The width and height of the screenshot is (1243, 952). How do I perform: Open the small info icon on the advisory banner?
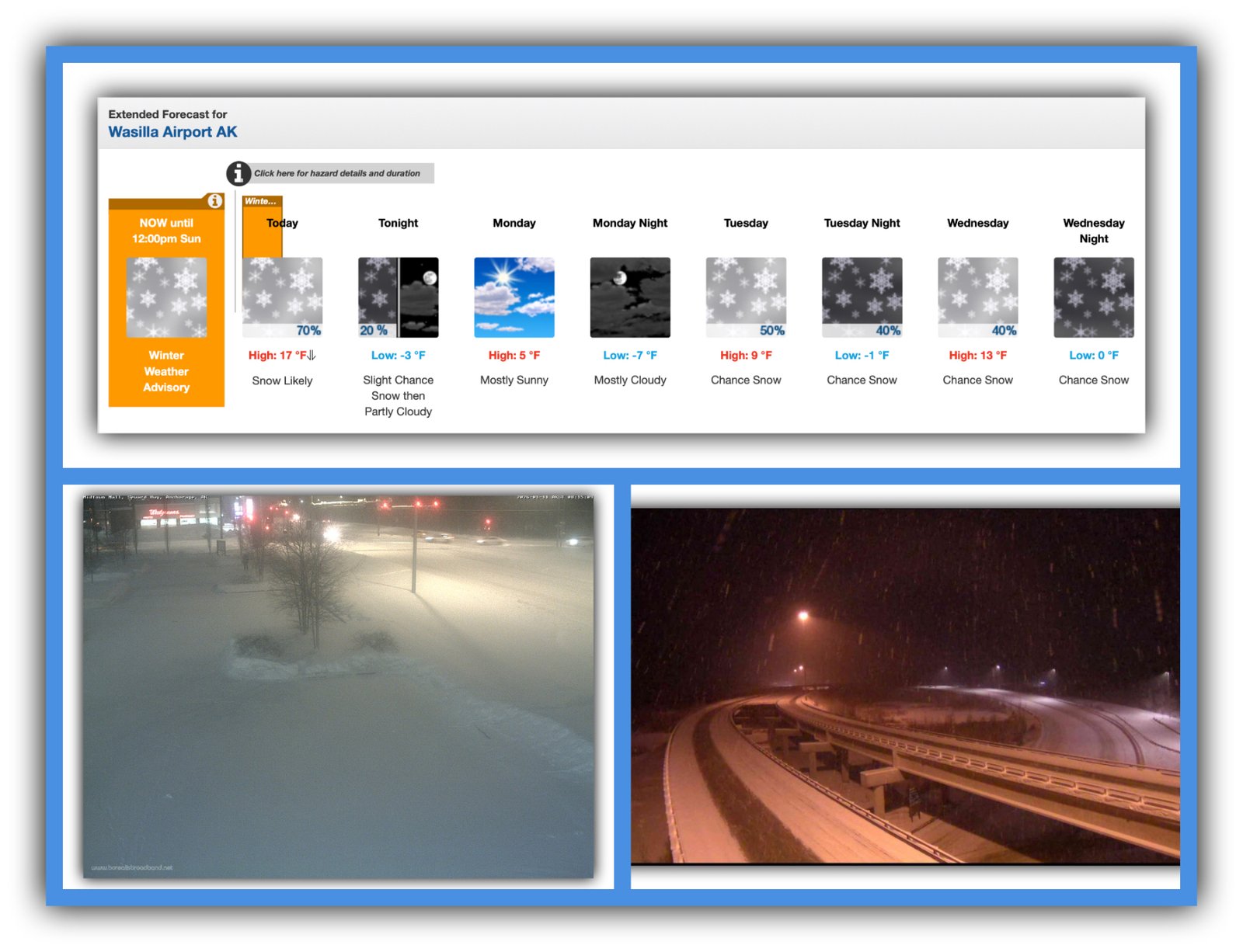click(215, 200)
